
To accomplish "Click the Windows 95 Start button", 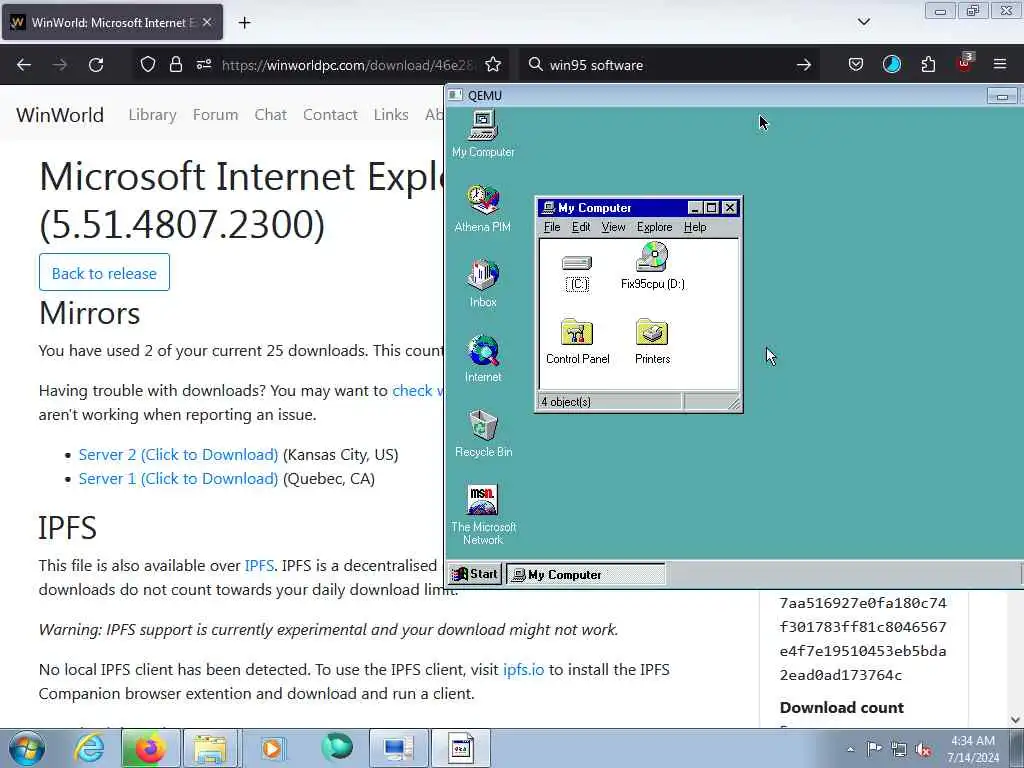I will tap(475, 574).
